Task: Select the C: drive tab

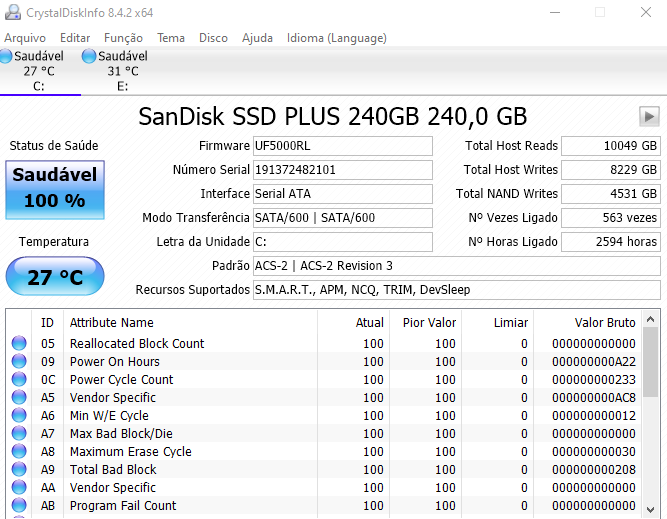Action: point(38,71)
